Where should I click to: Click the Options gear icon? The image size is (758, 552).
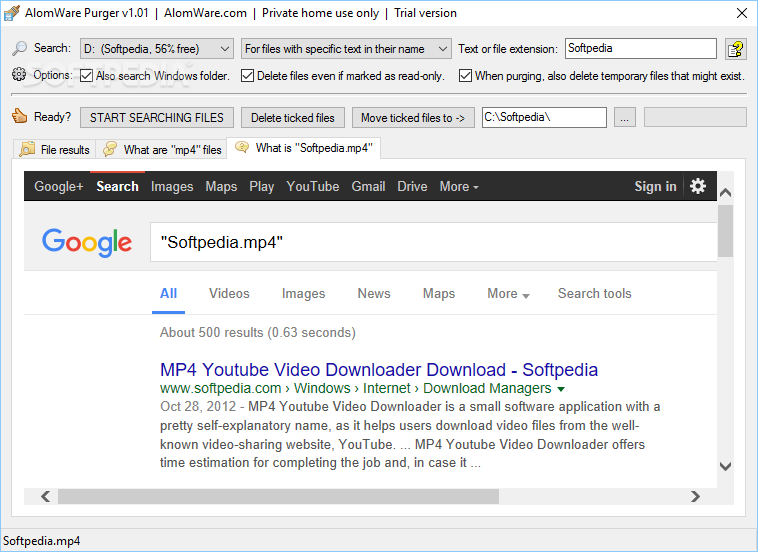tap(19, 75)
